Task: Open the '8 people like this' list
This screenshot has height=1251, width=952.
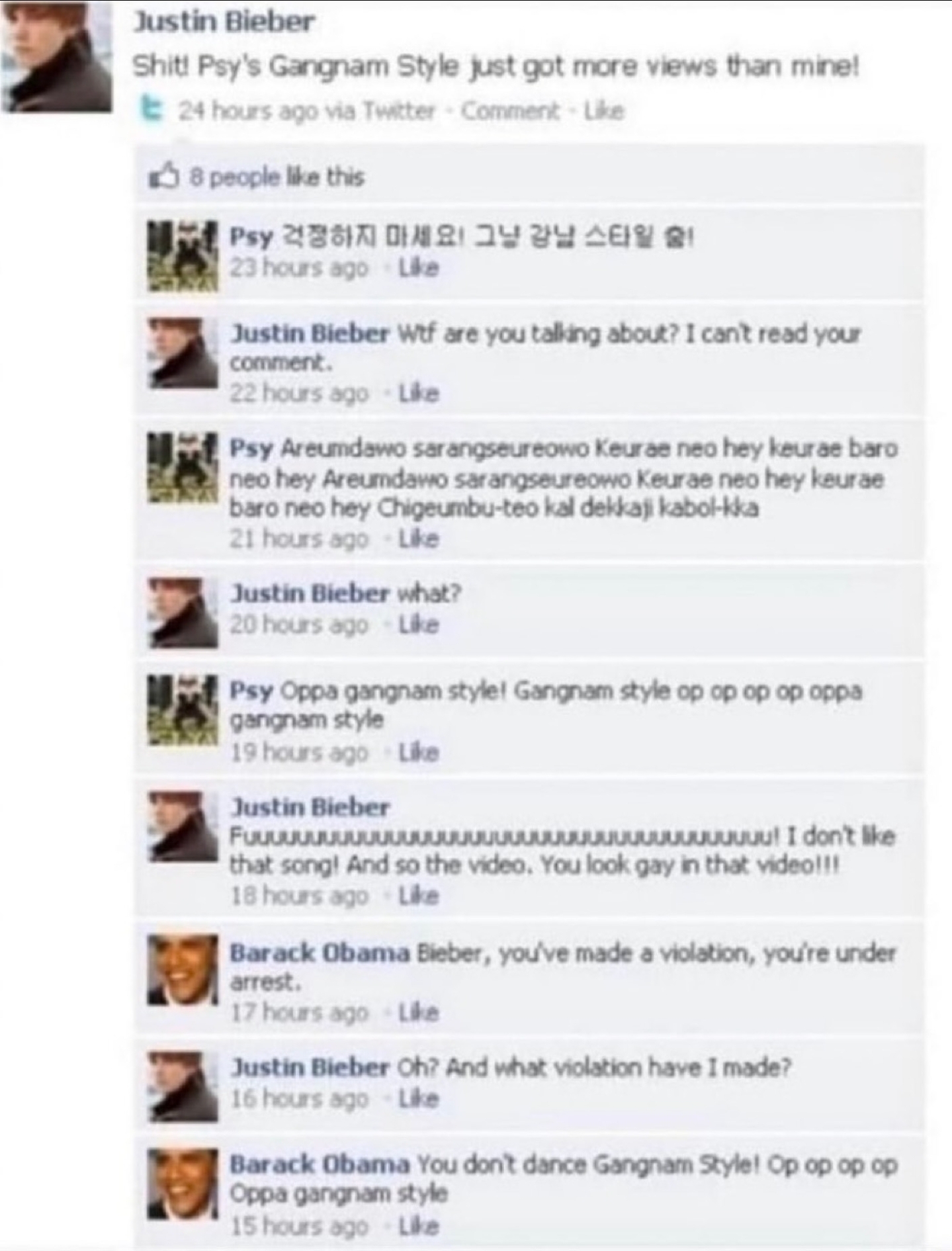Action: 277,177
